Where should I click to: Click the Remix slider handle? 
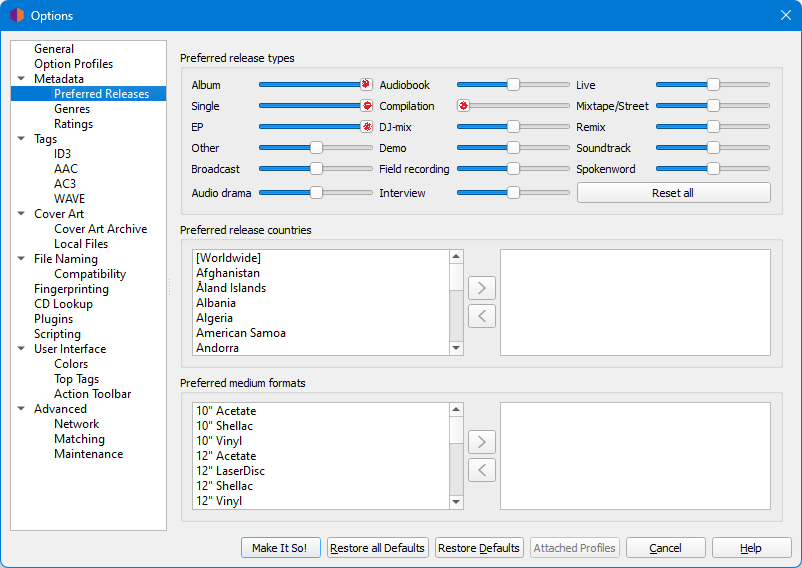tap(713, 127)
